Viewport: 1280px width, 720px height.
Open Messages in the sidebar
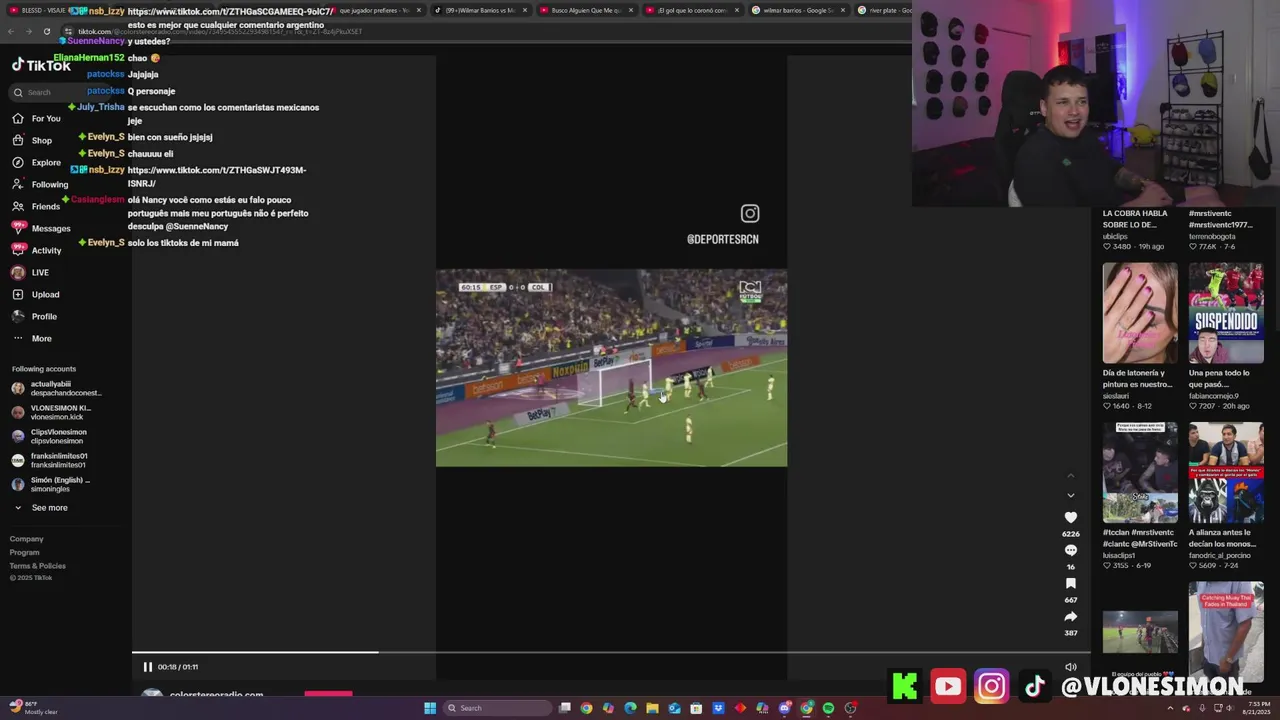41,228
